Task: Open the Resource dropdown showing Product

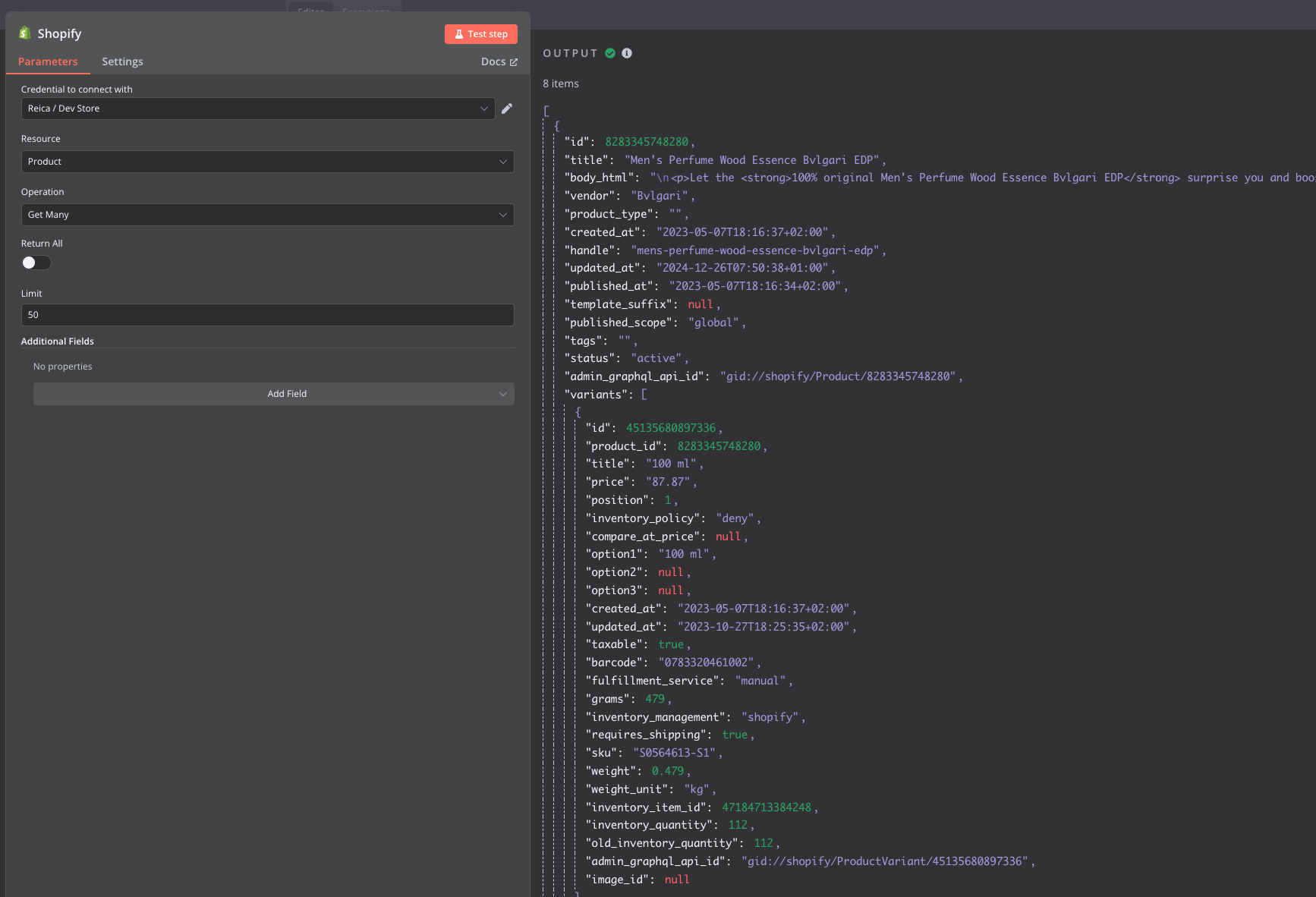Action: (x=268, y=162)
